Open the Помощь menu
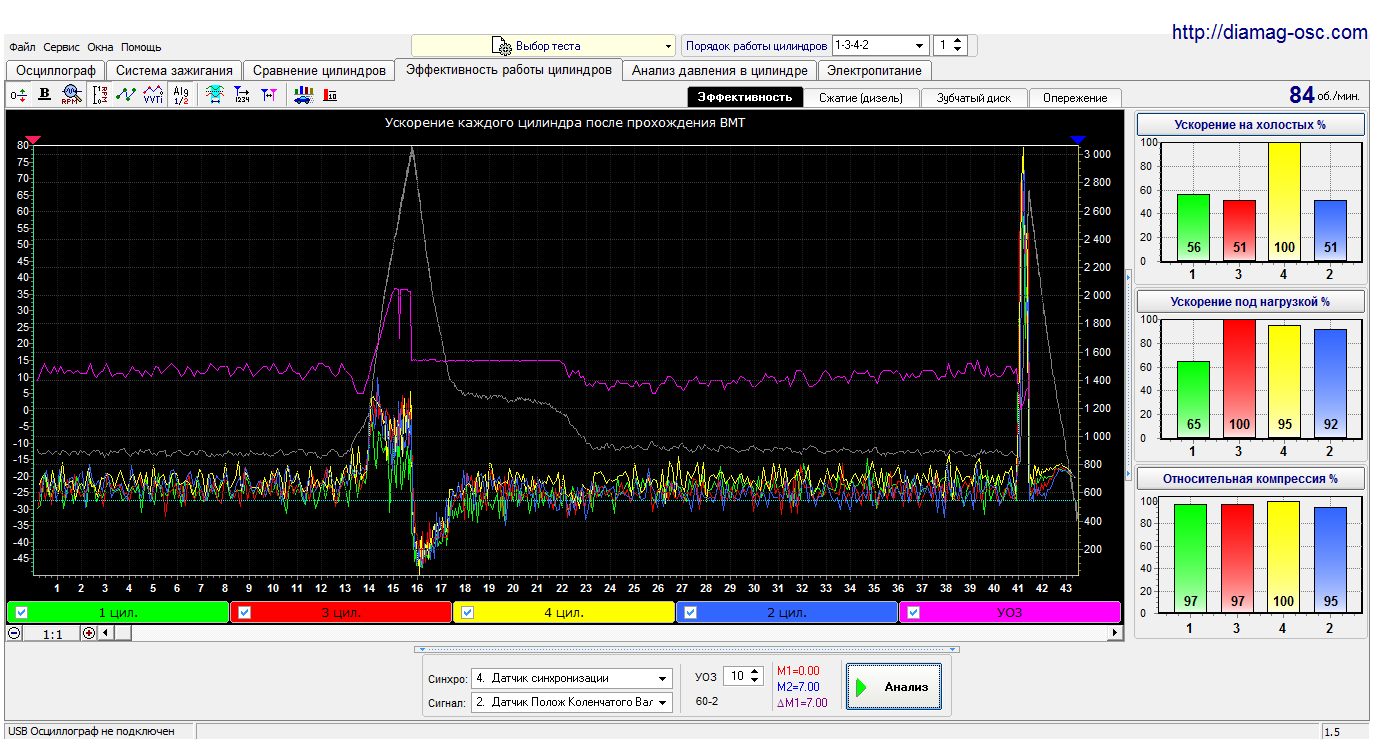Screen dimensions: 1382x744 pos(141,47)
